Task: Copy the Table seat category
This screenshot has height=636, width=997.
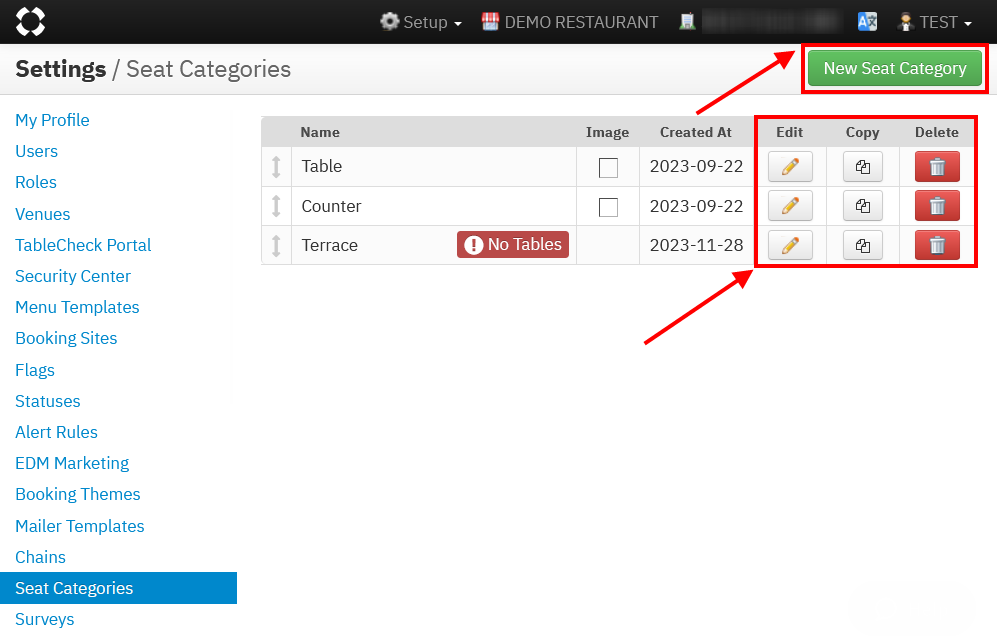Action: [862, 167]
